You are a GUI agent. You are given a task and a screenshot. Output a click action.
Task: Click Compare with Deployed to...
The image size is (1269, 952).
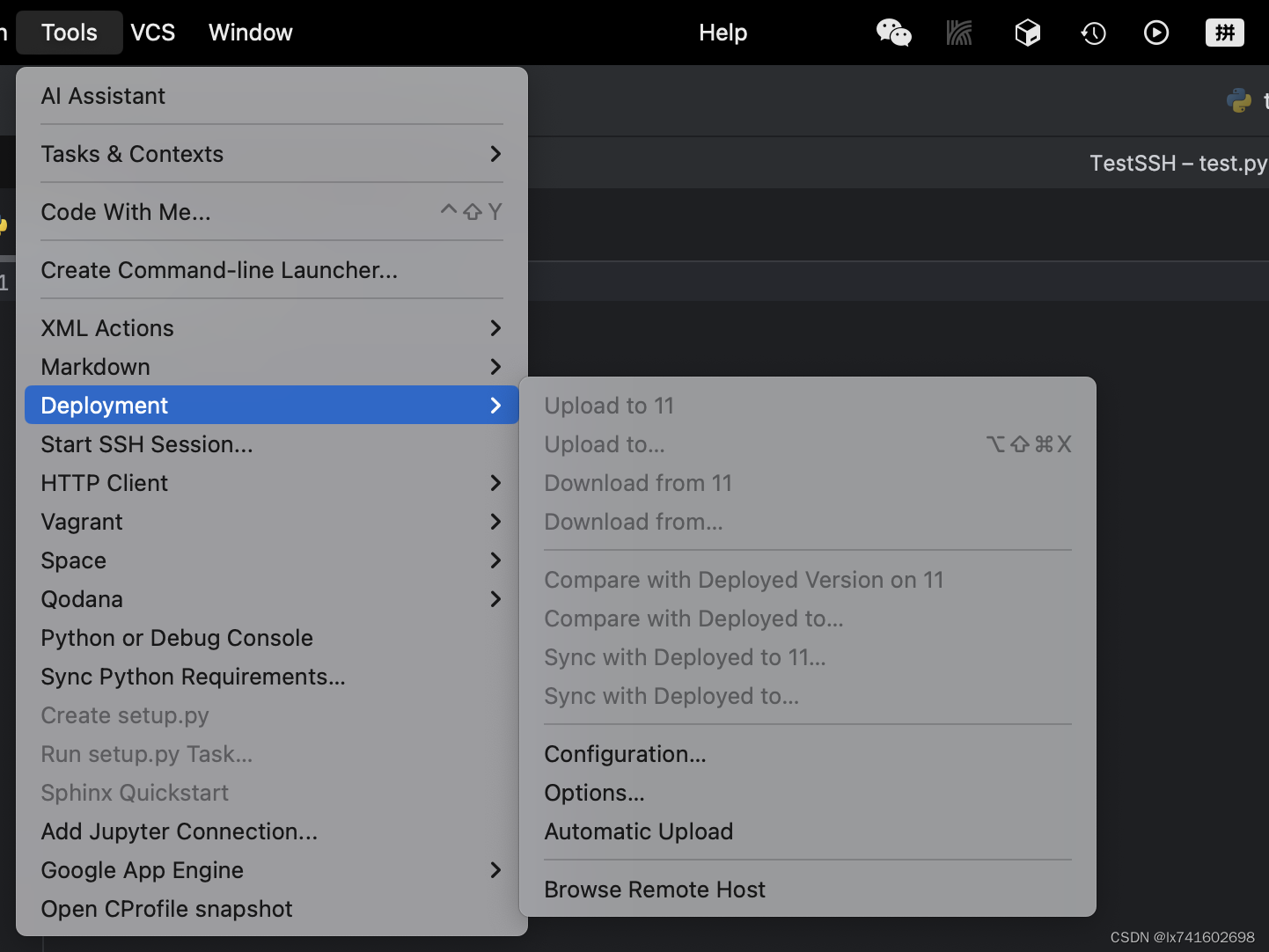click(x=808, y=619)
